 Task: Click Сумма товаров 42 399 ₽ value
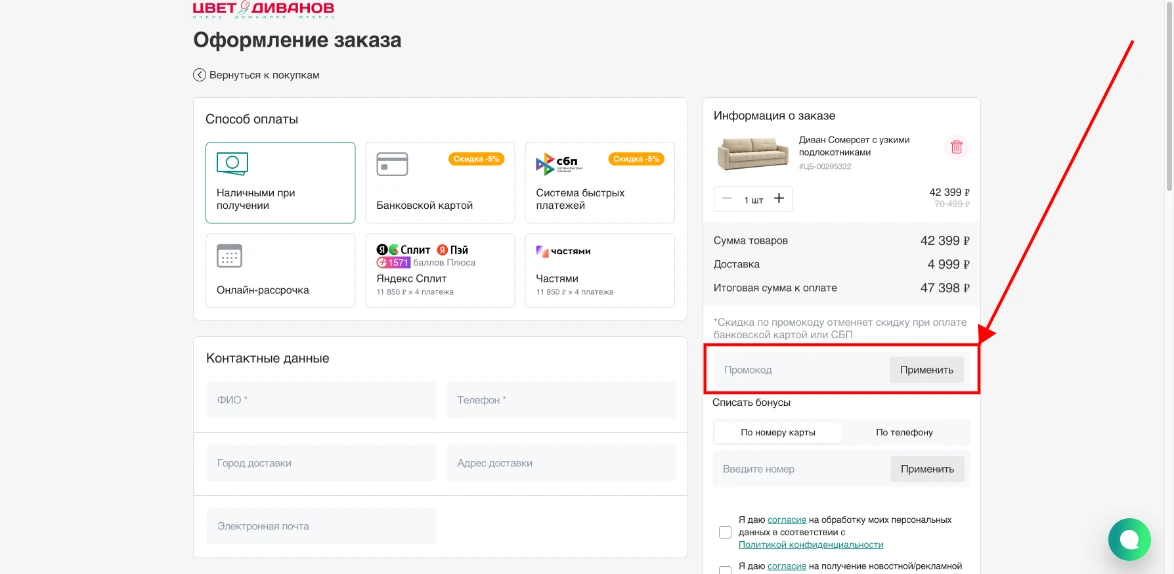pos(946,241)
